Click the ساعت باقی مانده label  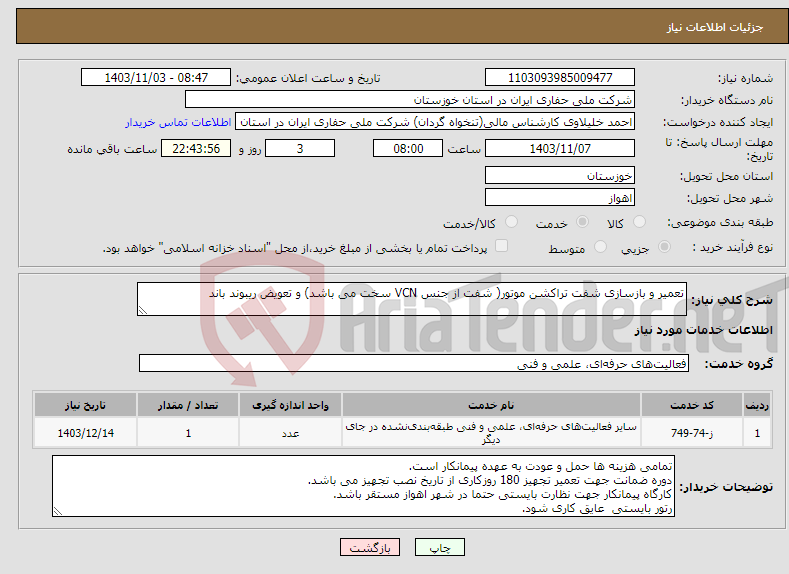tap(112, 149)
